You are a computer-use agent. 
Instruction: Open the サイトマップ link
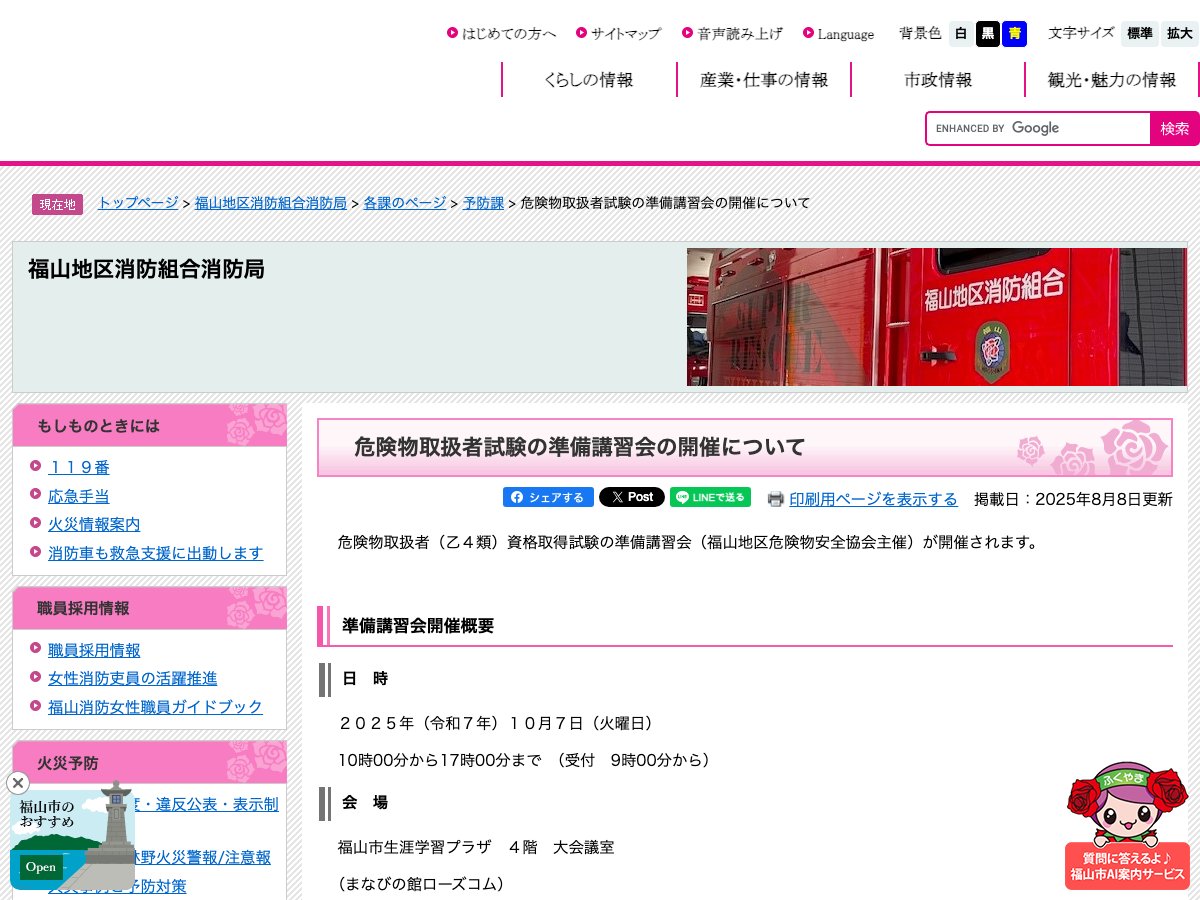coord(625,34)
